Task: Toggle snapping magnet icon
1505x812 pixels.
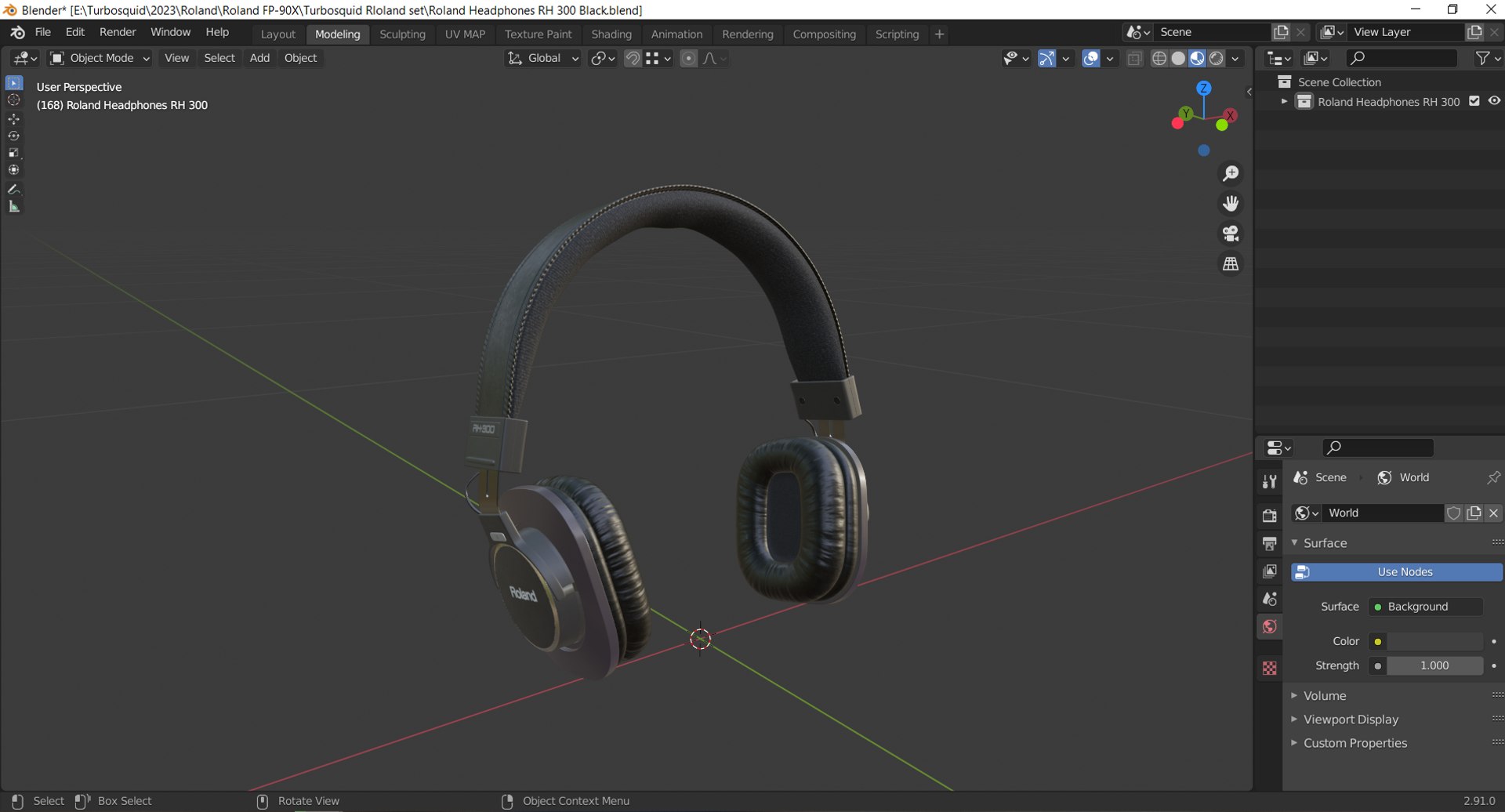Action: 633,58
